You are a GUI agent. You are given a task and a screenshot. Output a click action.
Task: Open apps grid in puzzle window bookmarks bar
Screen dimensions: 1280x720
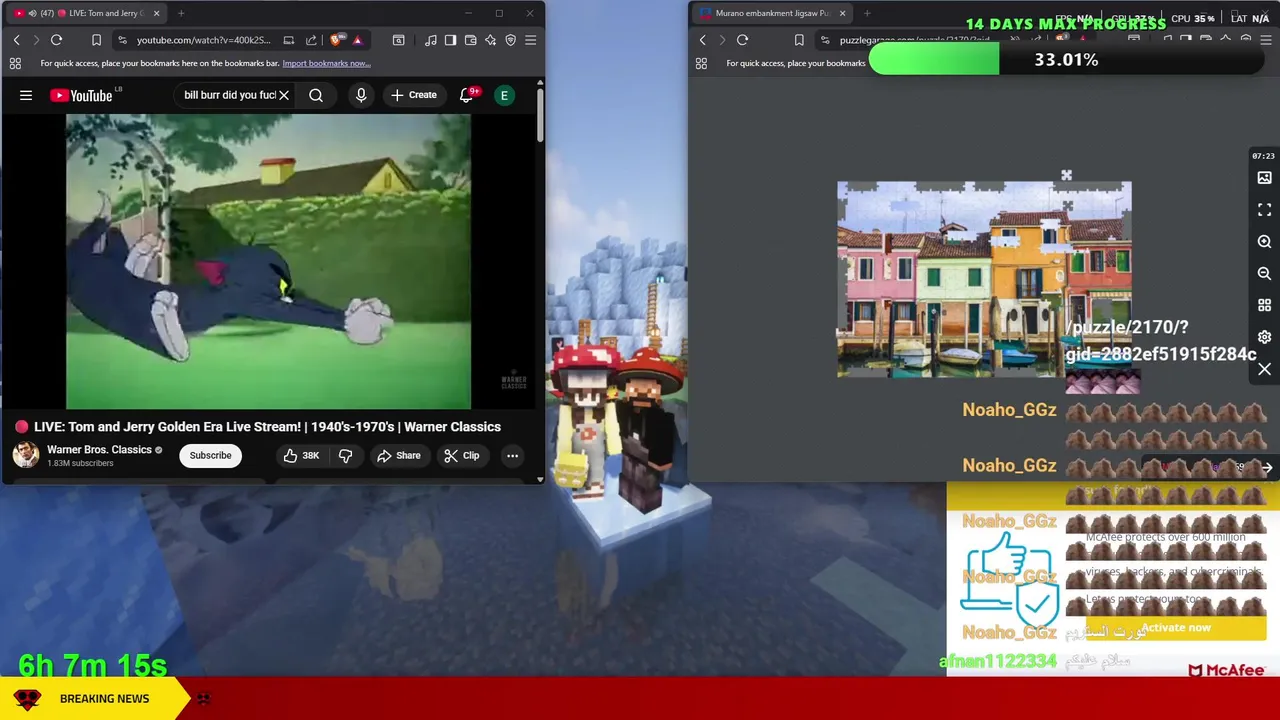tap(701, 63)
